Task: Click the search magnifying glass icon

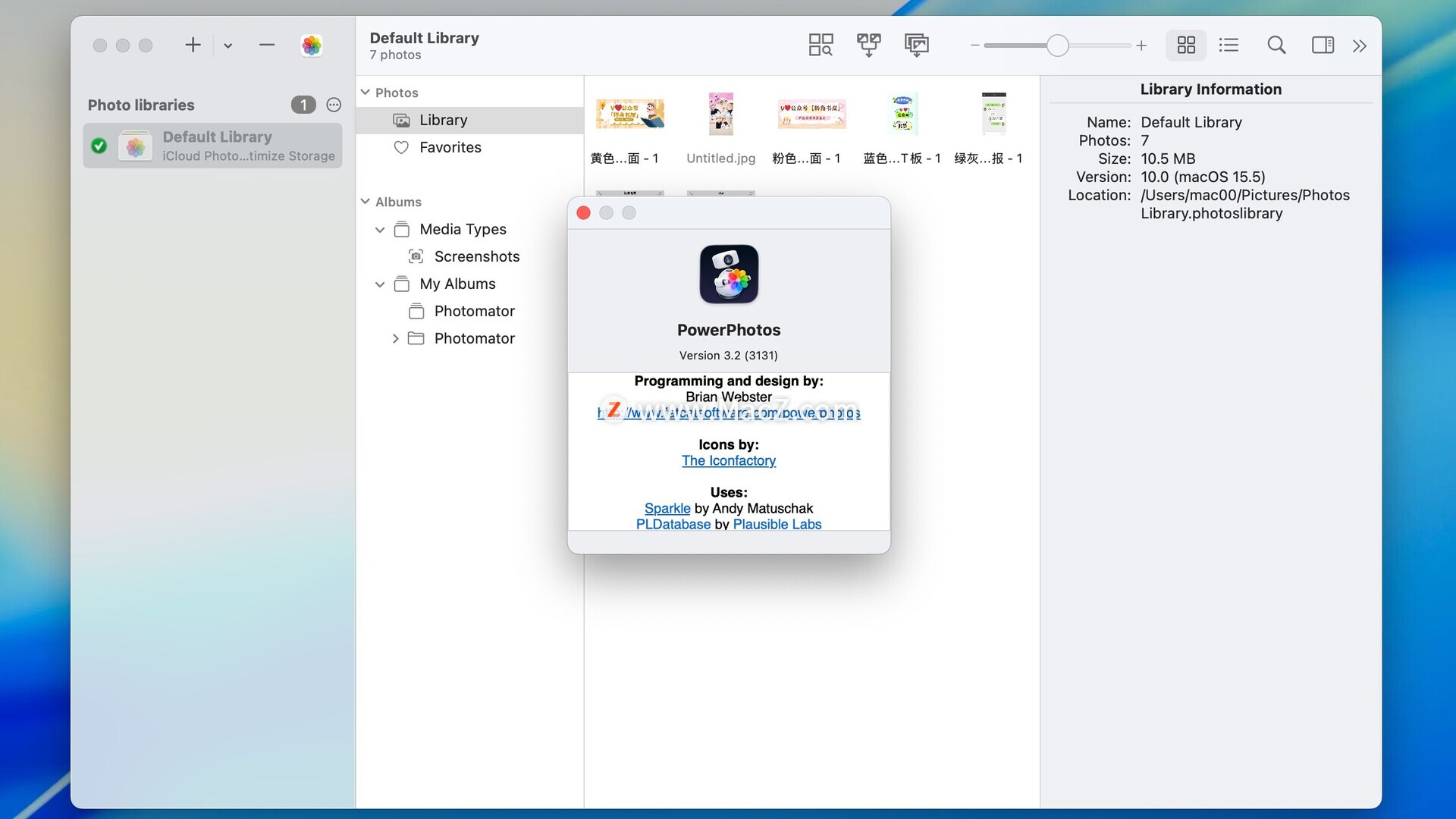Action: click(1276, 45)
